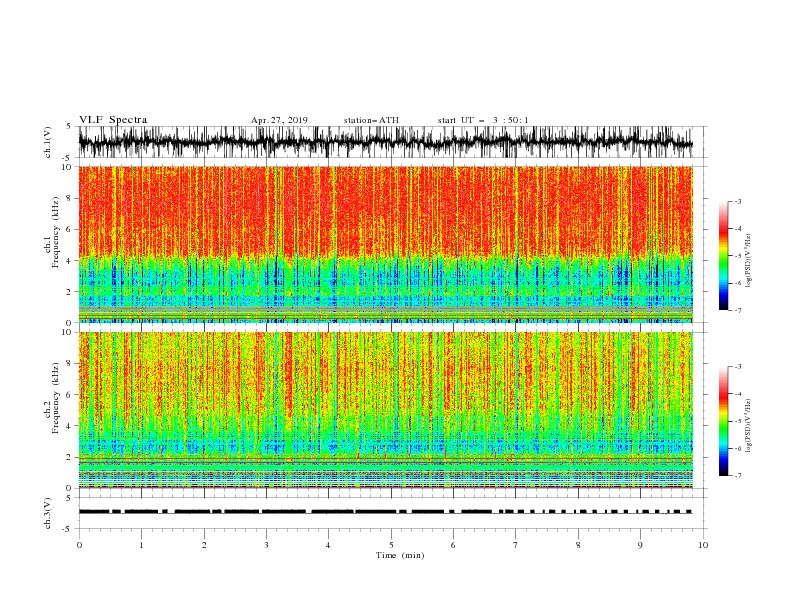Click the "8" kHz tick of ch.2 spectrogram
The width and height of the screenshot is (792, 612).
[70, 363]
